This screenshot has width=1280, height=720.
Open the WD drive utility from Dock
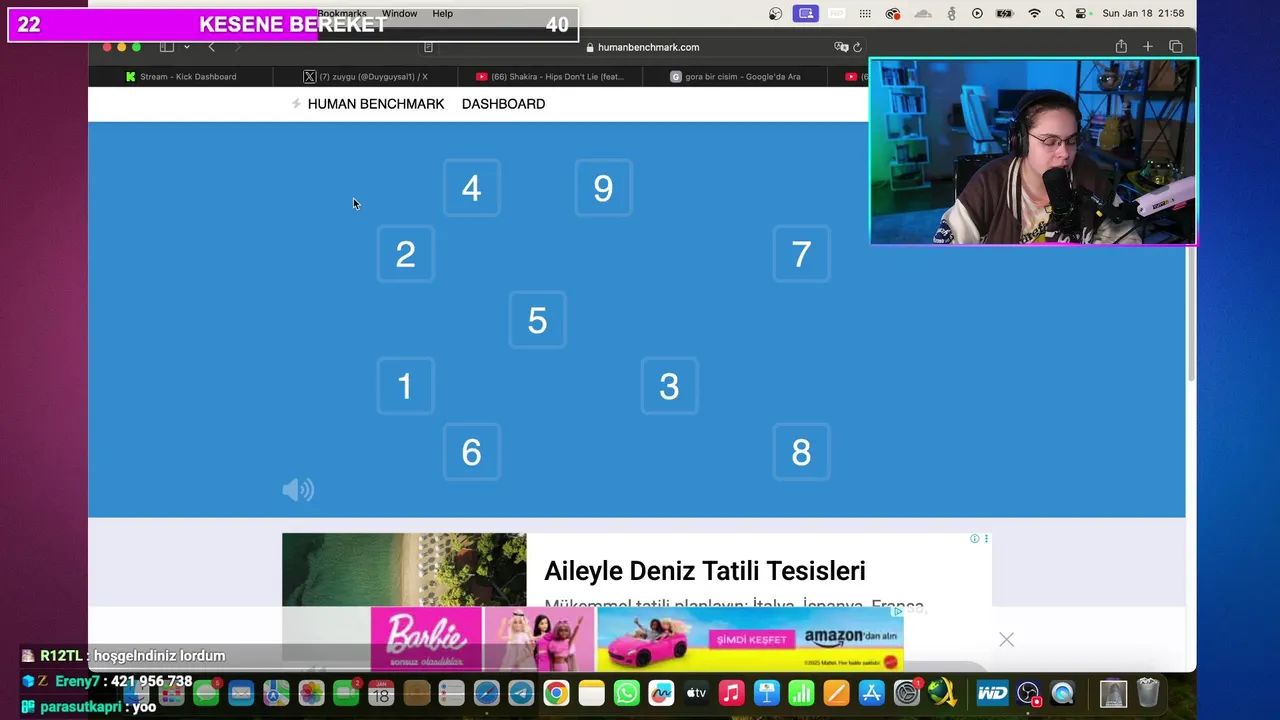992,693
